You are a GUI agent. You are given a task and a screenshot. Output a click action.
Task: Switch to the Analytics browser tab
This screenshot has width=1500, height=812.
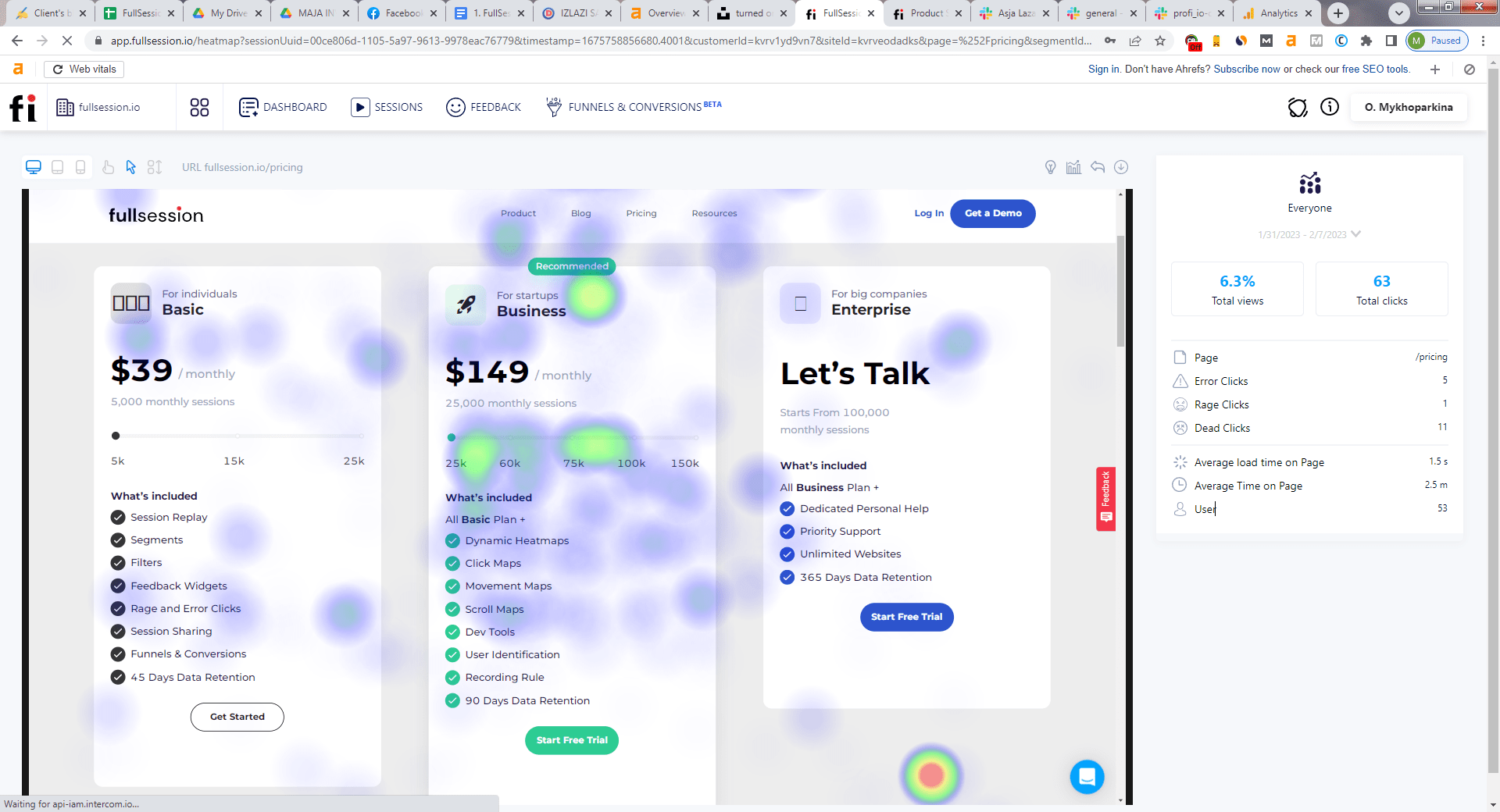point(1278,13)
